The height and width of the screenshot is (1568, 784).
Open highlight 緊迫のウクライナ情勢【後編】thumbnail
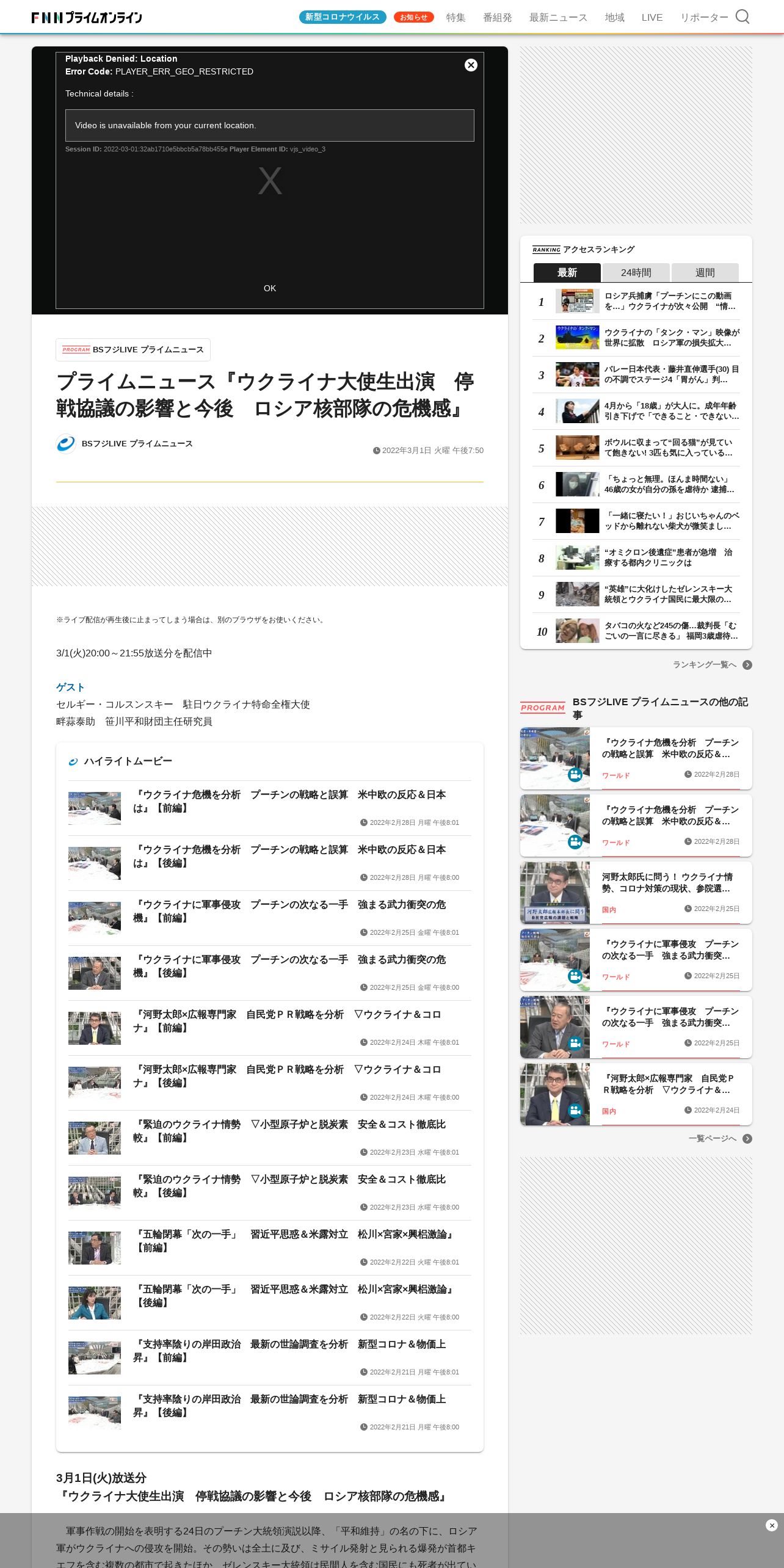(95, 1193)
